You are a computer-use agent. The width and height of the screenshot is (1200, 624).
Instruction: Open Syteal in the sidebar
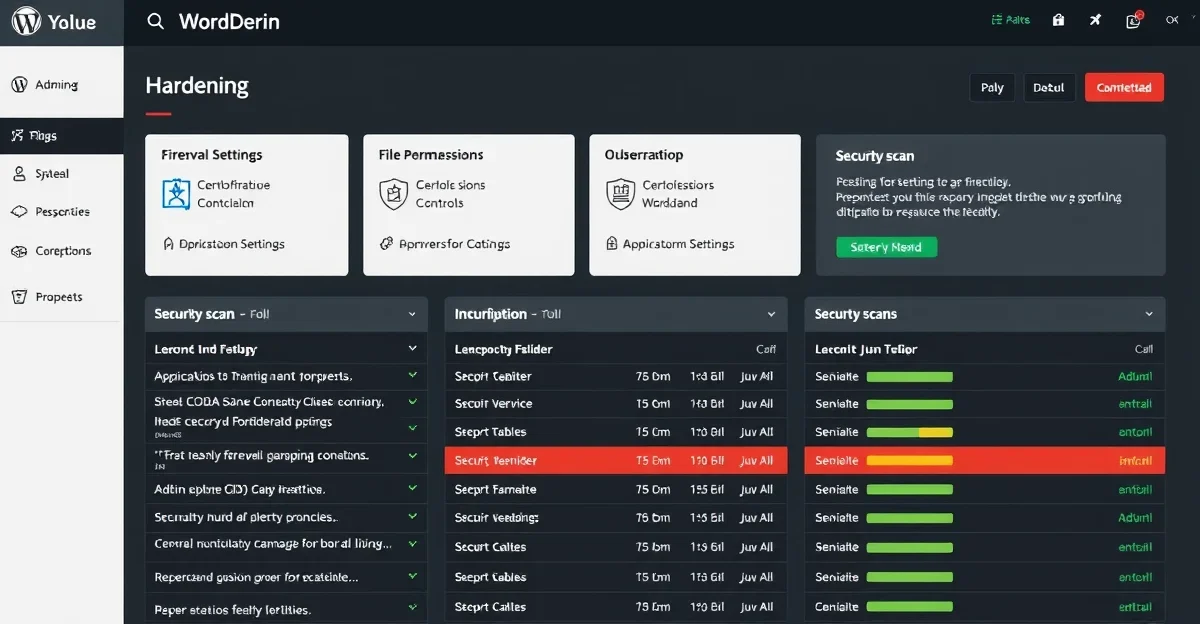[x=62, y=173]
